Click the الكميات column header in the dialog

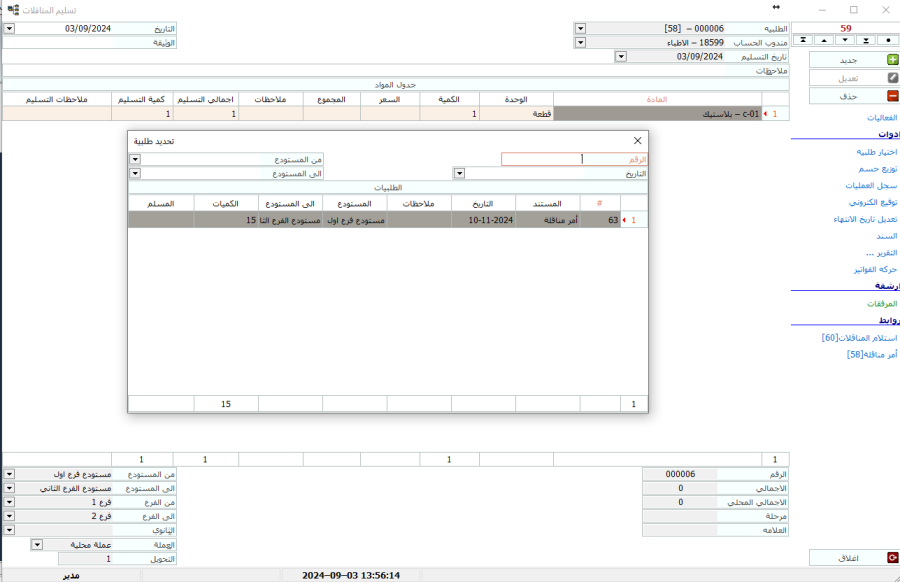pos(226,204)
